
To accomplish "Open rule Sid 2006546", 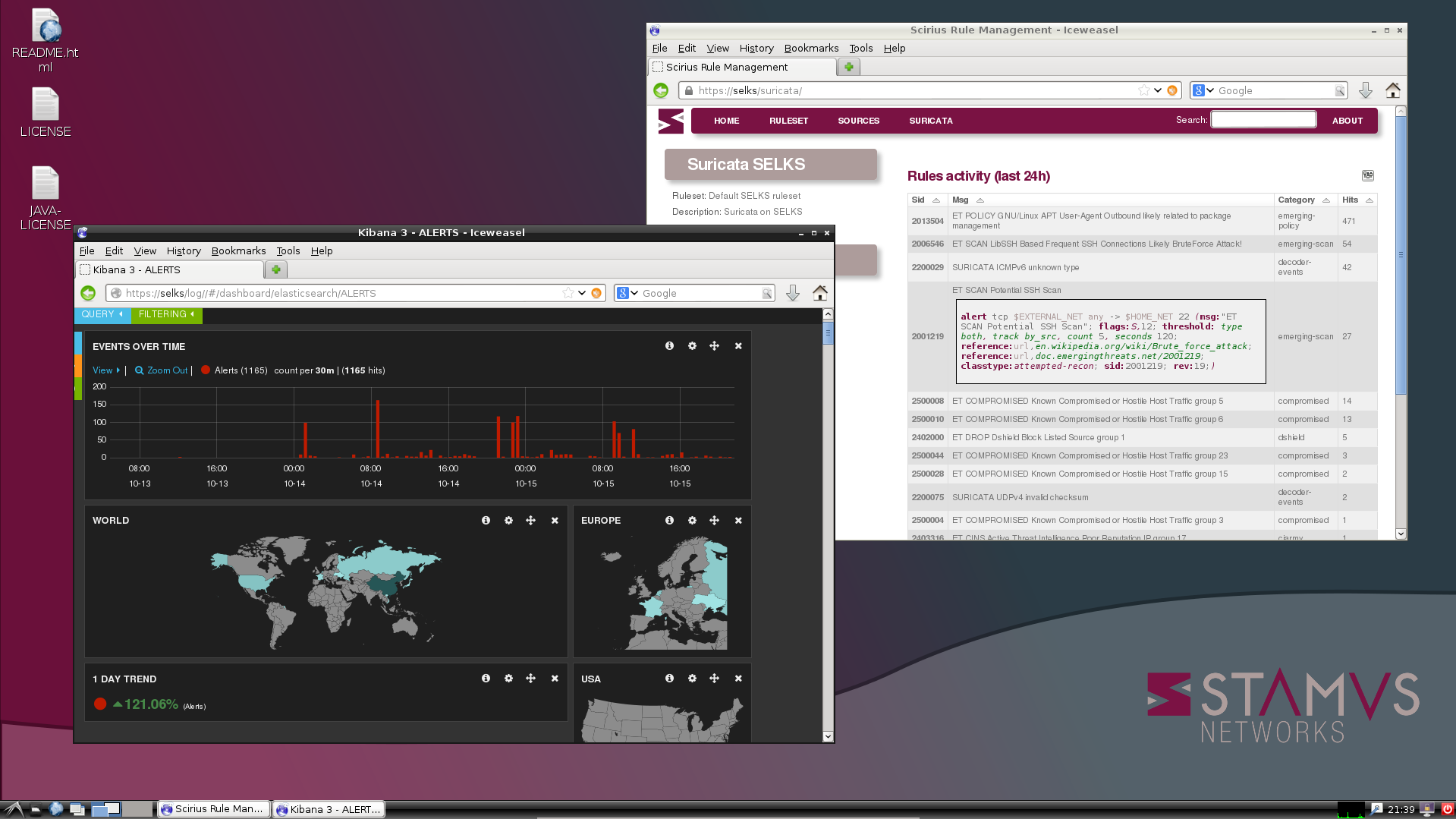I will tap(927, 244).
